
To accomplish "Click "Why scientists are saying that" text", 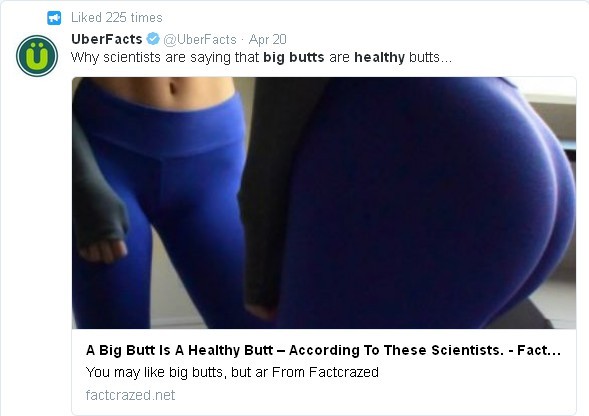I will tap(165, 57).
